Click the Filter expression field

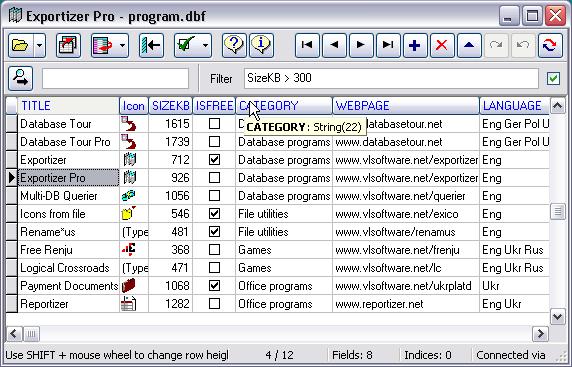(391, 78)
